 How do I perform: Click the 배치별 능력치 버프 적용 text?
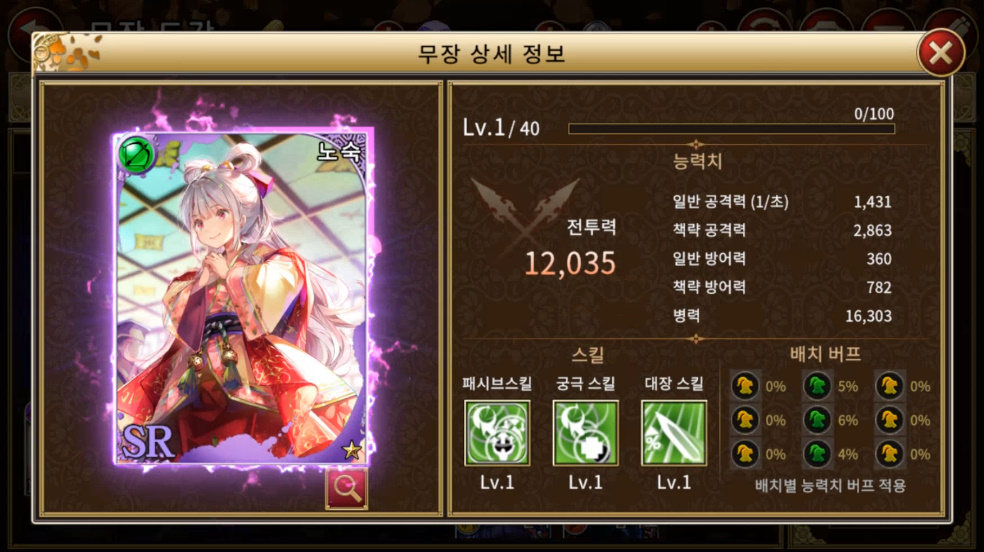click(x=830, y=486)
